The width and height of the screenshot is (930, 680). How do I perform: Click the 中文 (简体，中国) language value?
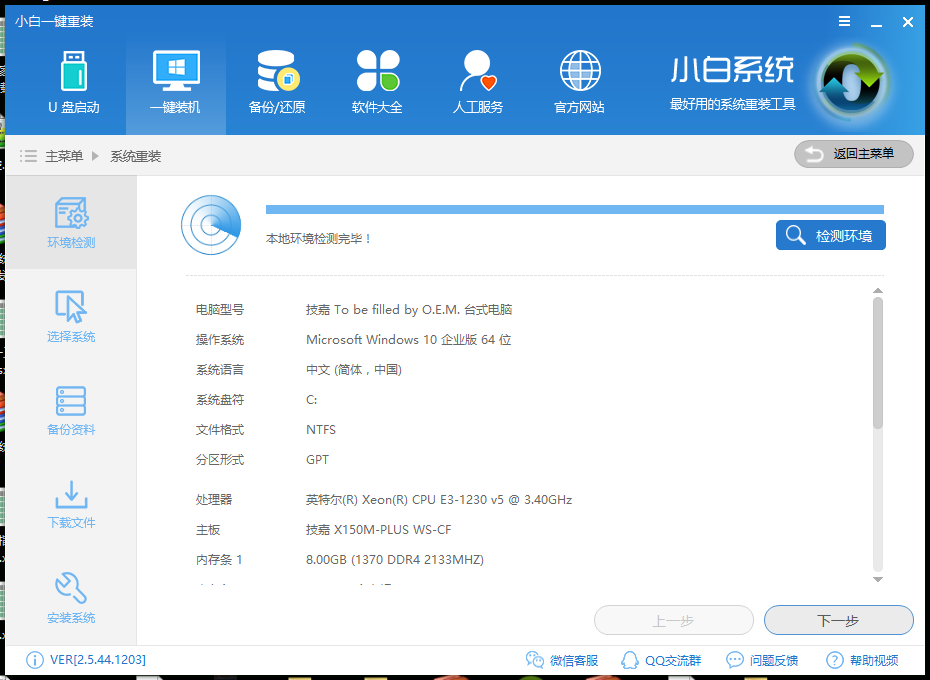354,370
